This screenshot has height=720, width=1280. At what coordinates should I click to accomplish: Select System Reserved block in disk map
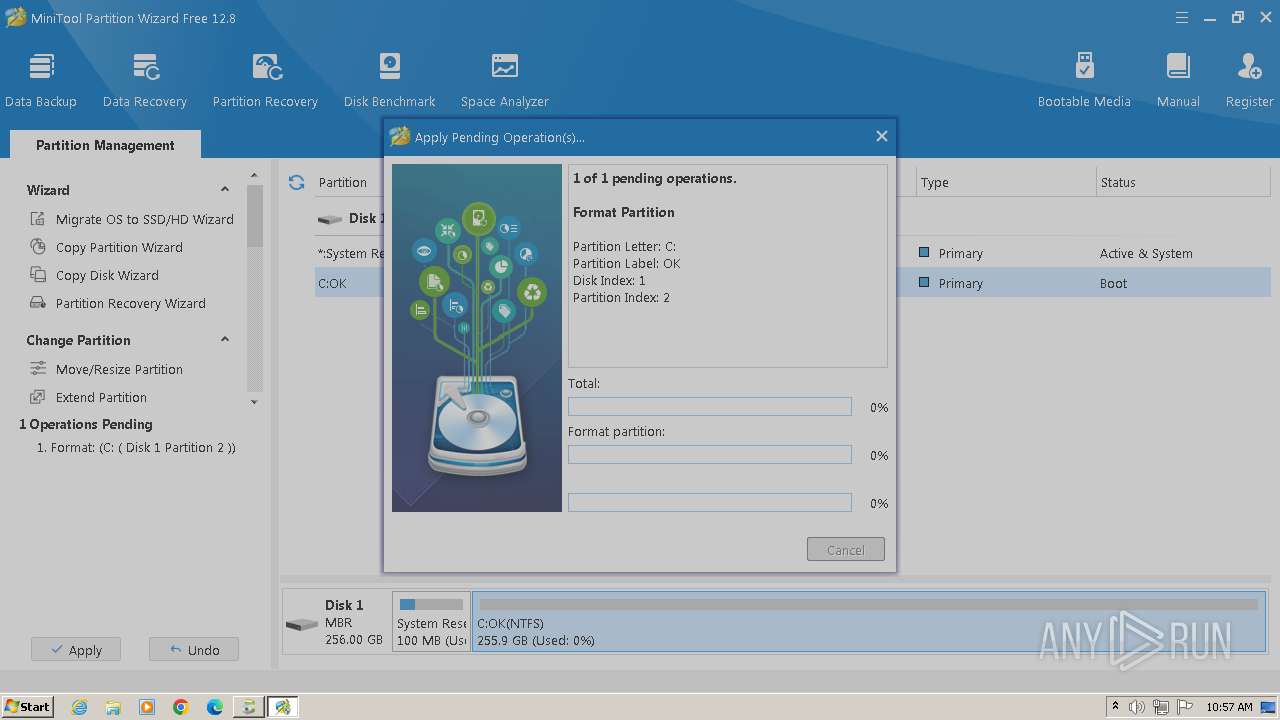[x=431, y=621]
